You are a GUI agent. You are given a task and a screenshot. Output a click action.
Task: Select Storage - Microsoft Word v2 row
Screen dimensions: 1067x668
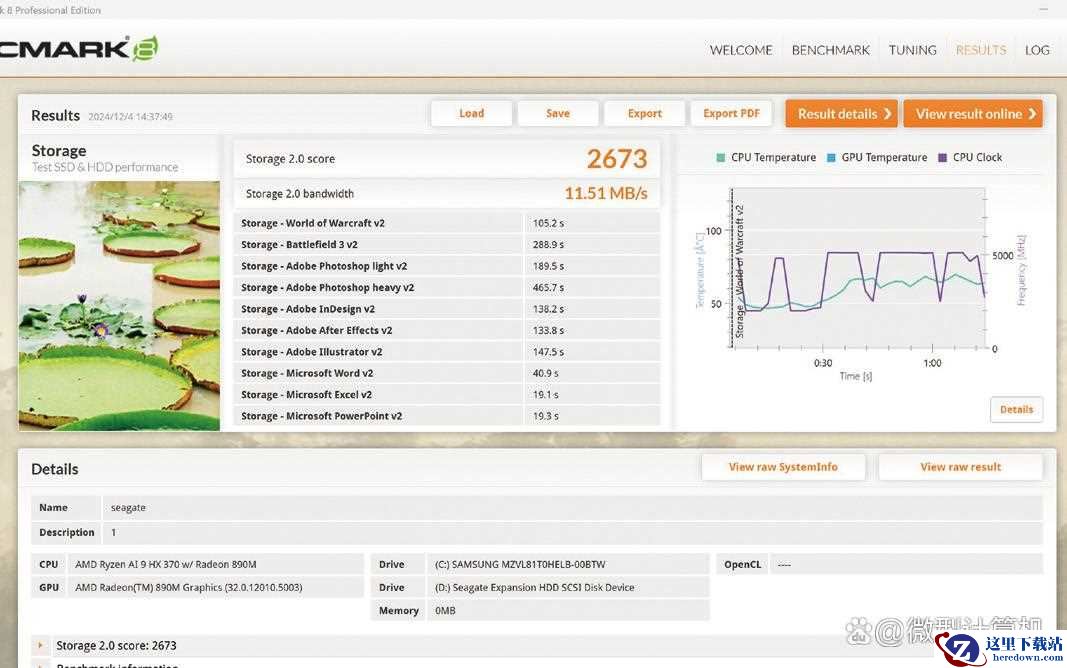[446, 373]
